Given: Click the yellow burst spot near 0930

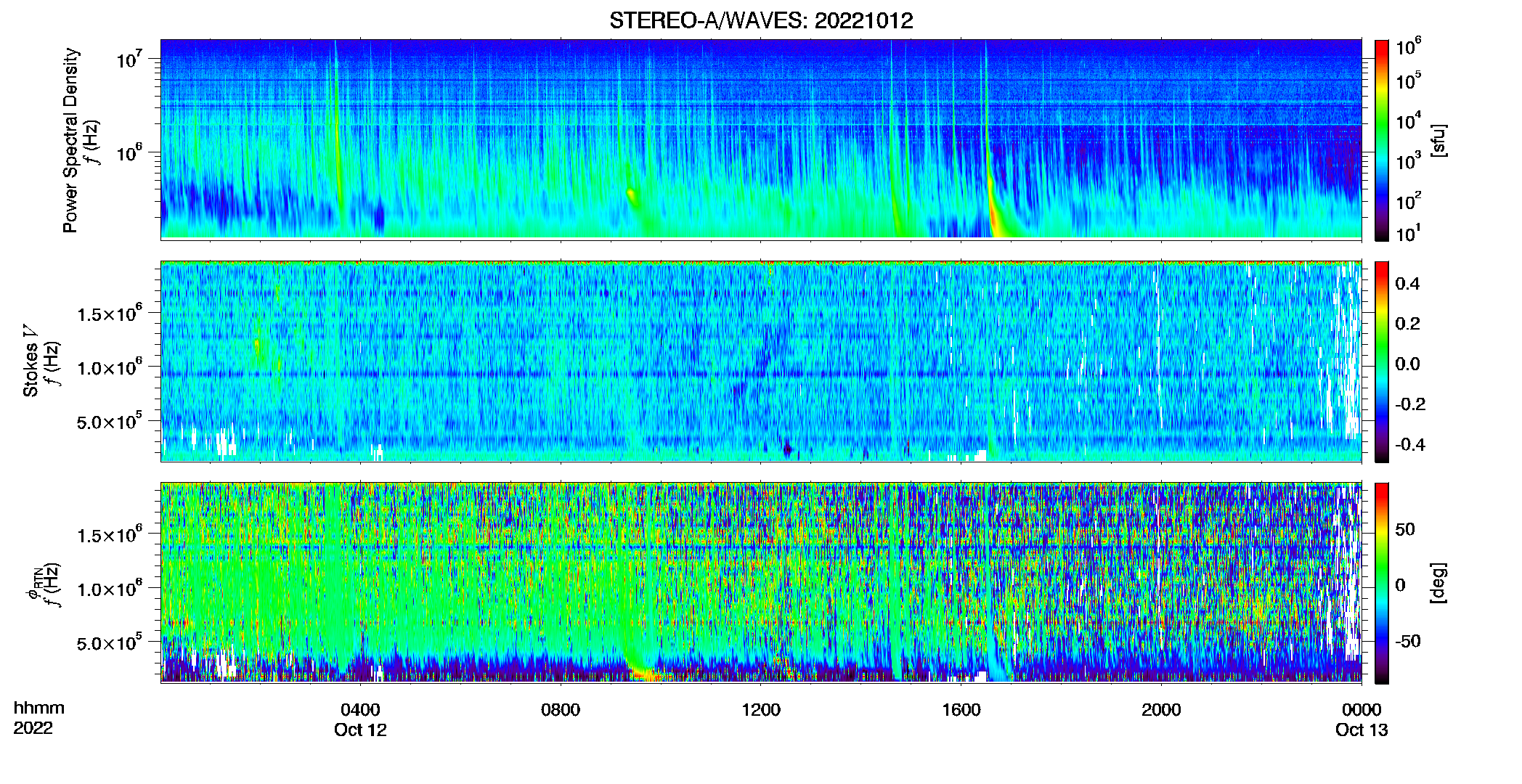Looking at the screenshot, I should [x=631, y=194].
